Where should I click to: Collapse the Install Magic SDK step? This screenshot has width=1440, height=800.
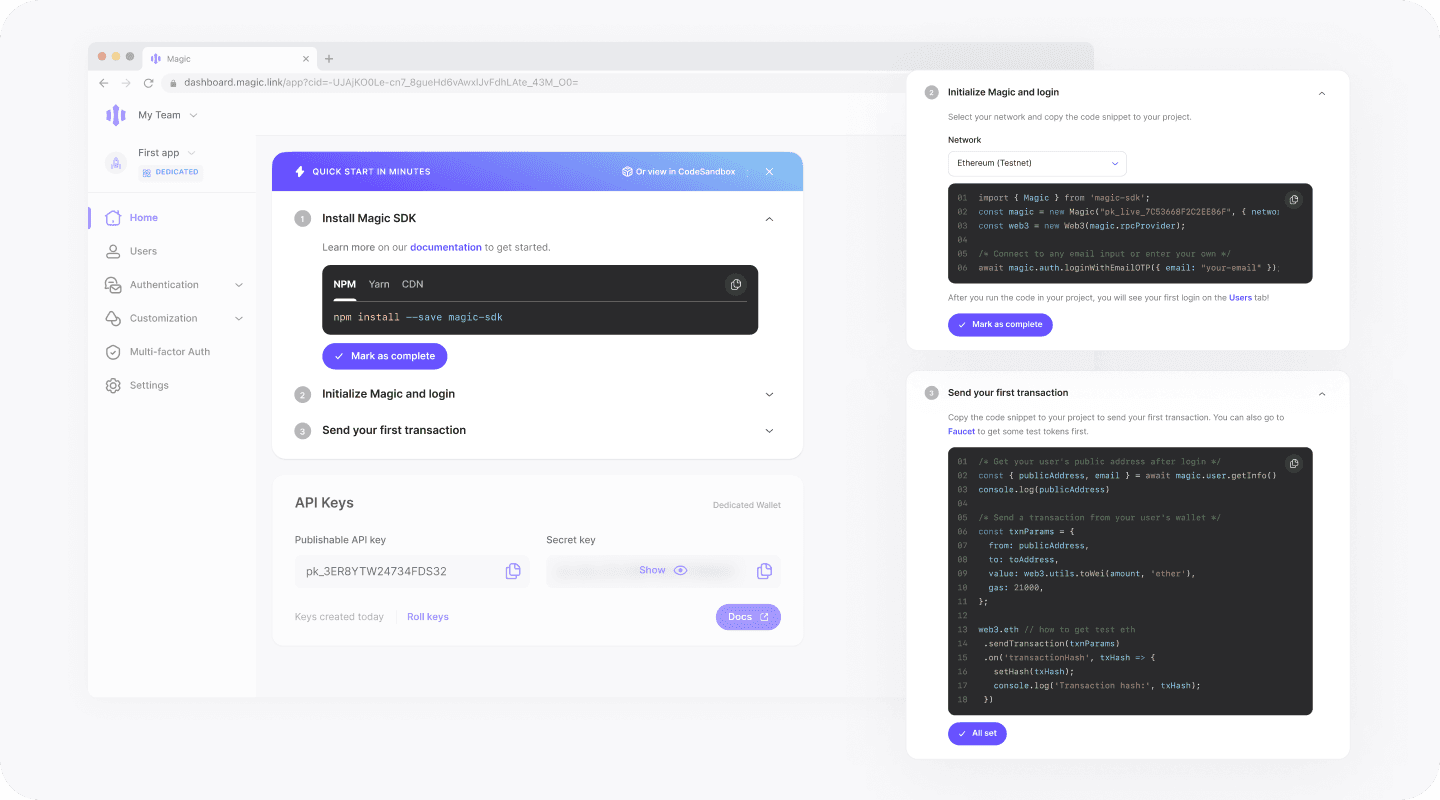pos(769,219)
